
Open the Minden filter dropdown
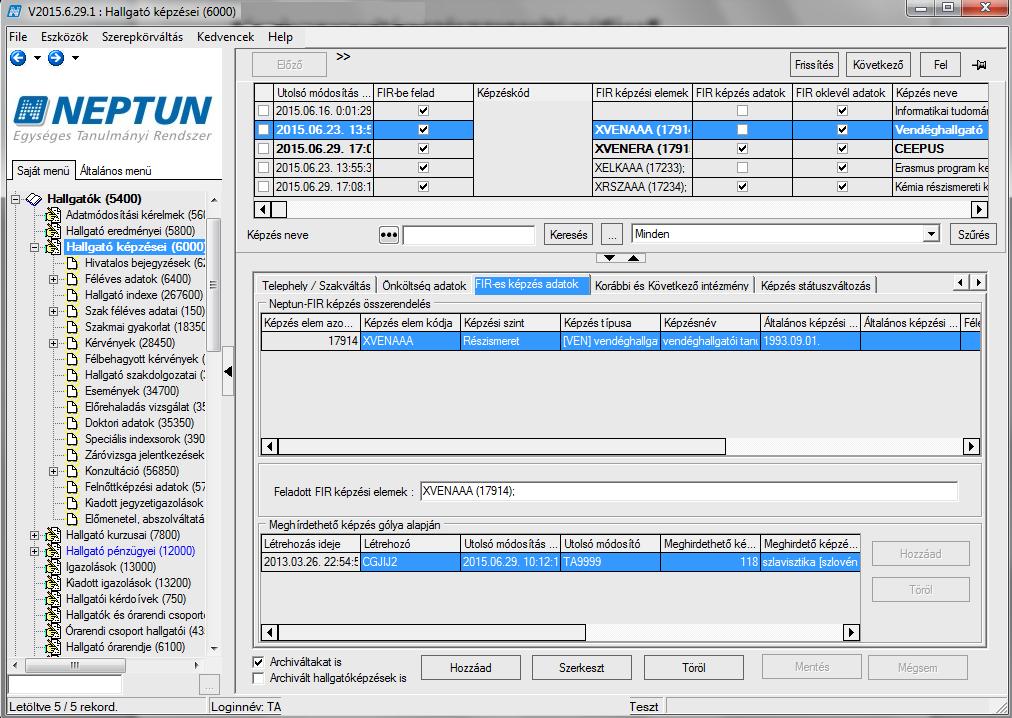tap(931, 234)
